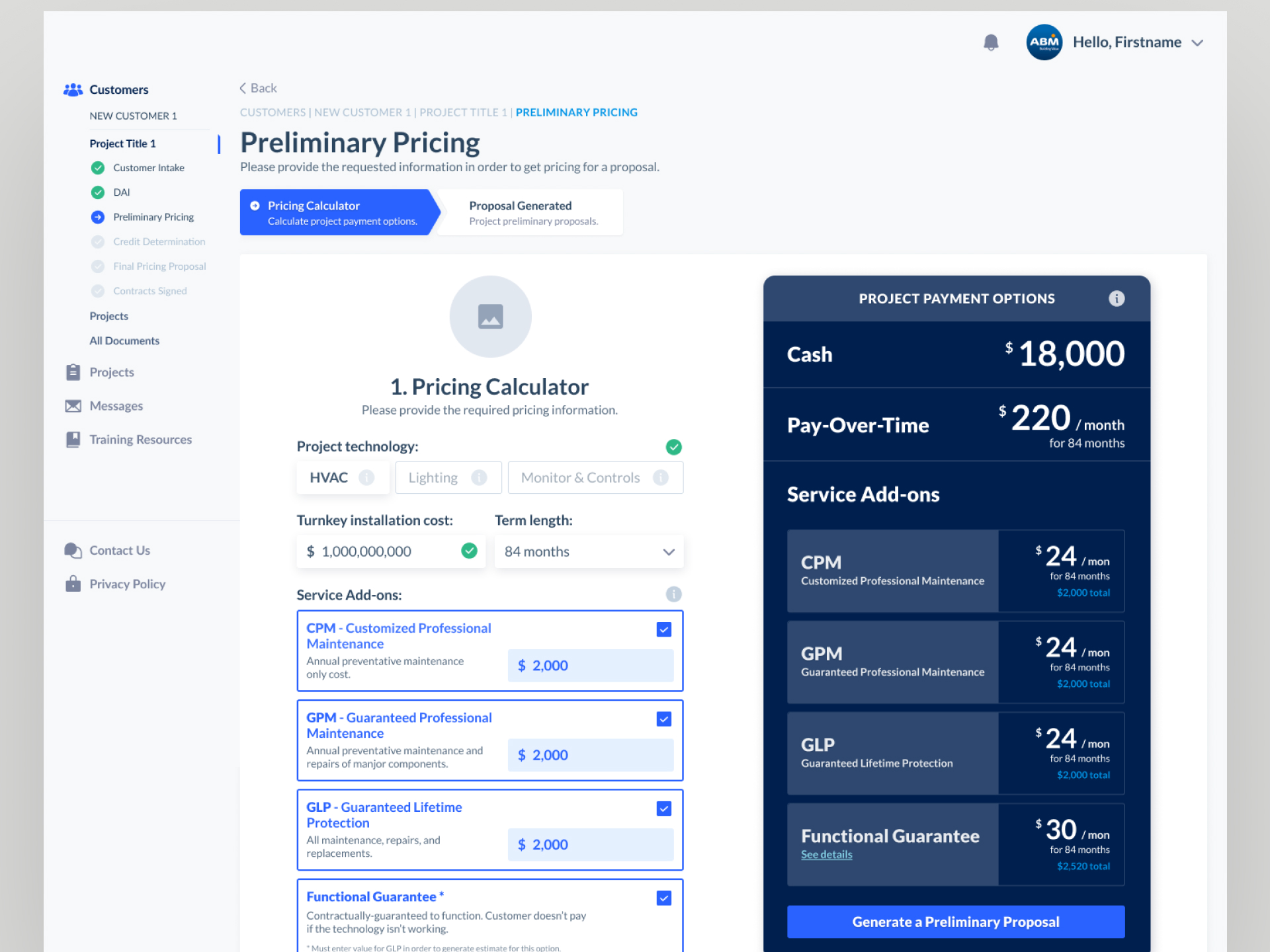Click the ABM avatar logo

1044,42
